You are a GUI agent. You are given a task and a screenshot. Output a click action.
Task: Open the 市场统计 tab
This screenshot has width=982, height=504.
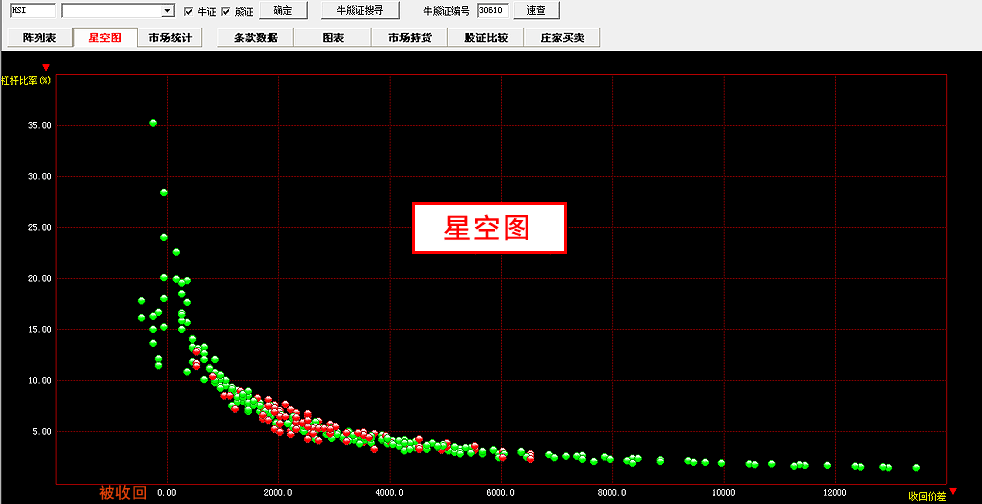(170, 38)
